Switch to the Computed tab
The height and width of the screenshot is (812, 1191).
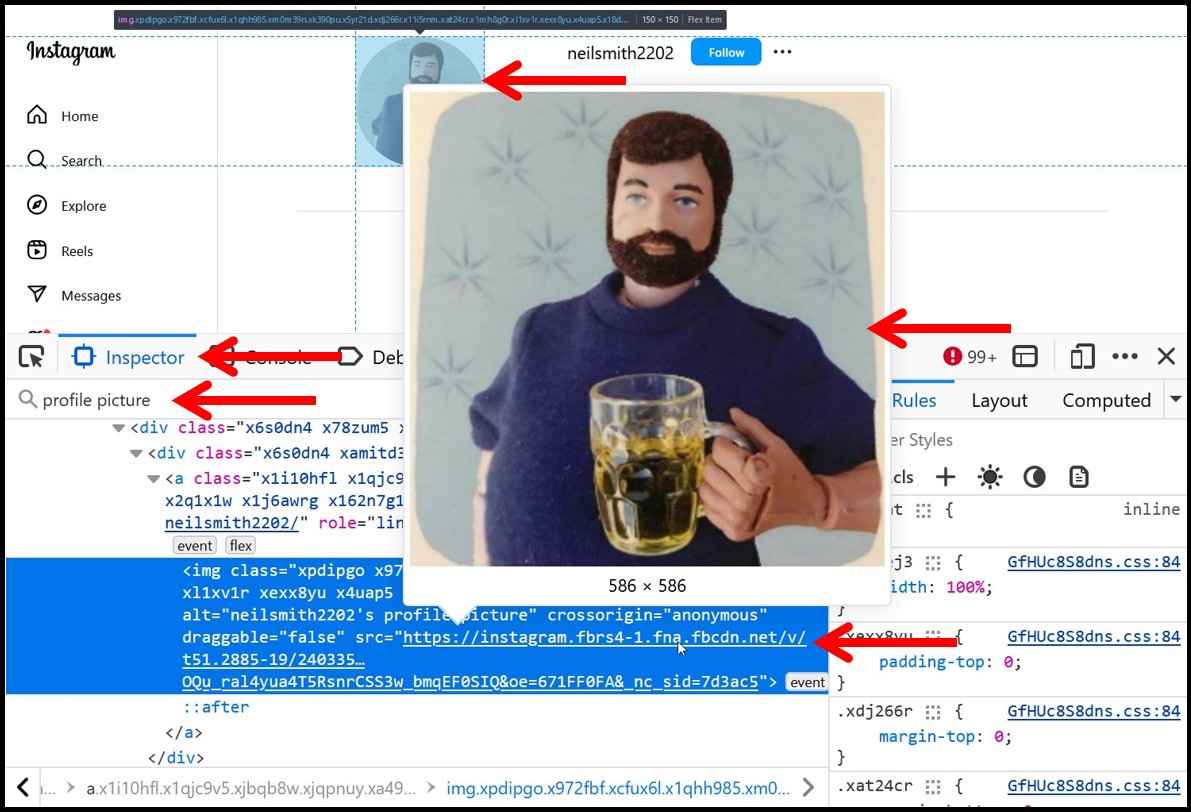[1106, 400]
